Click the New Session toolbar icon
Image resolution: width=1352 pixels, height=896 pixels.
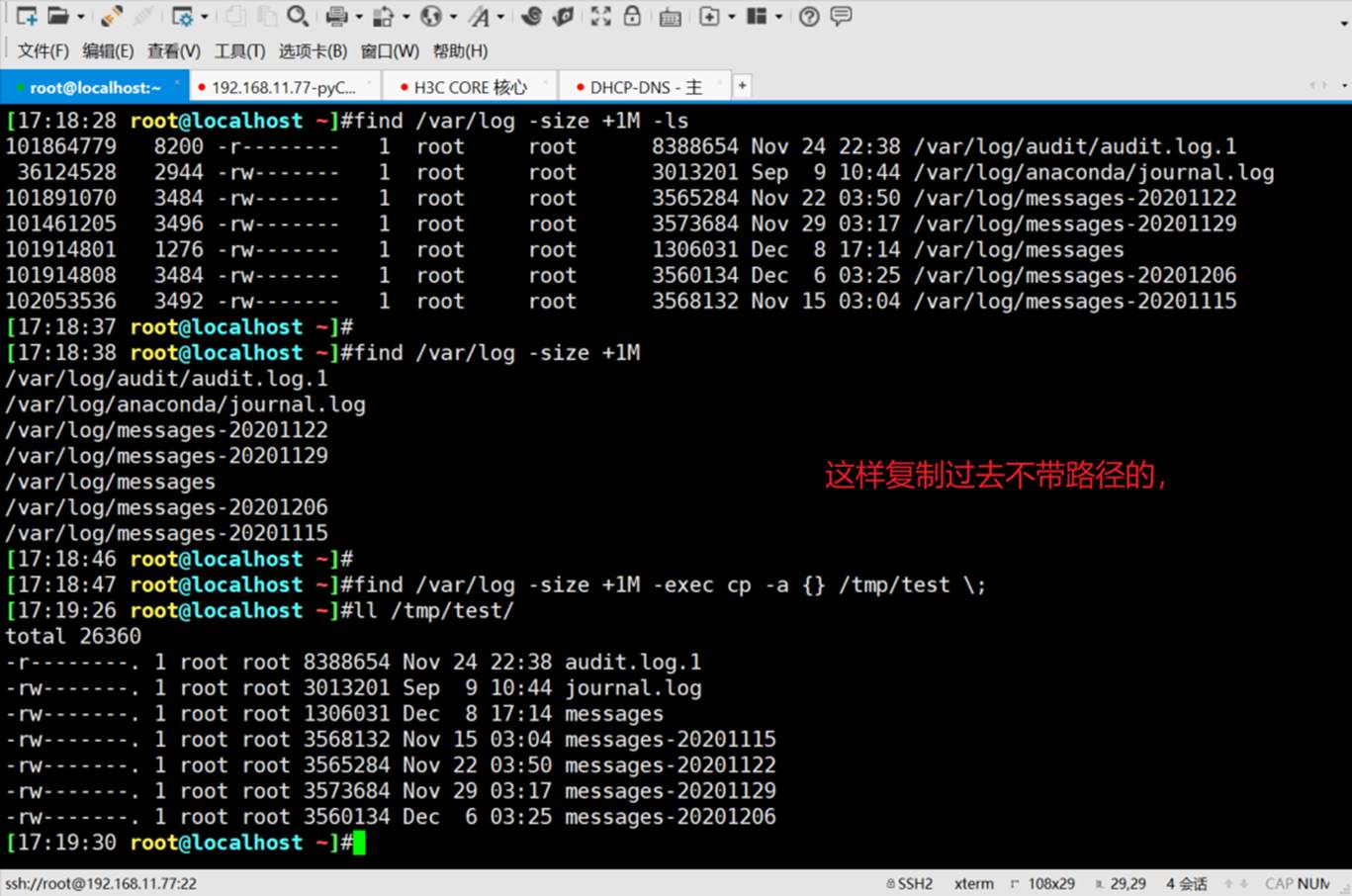(x=27, y=16)
